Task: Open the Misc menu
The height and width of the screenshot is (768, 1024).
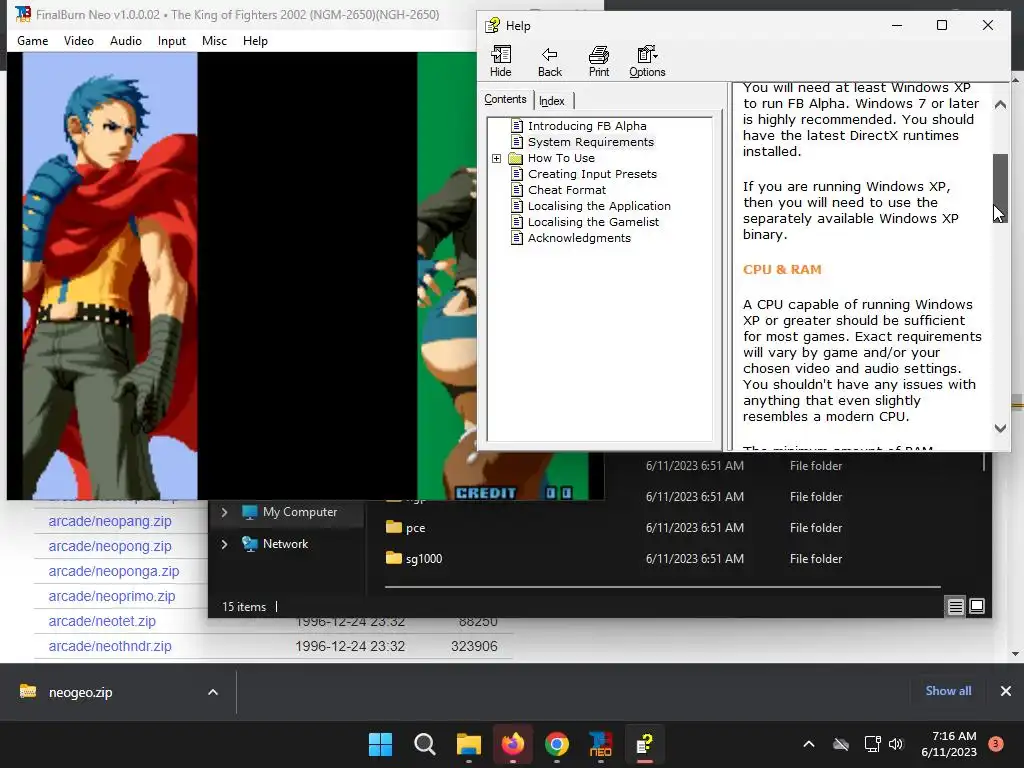Action: pos(214,40)
